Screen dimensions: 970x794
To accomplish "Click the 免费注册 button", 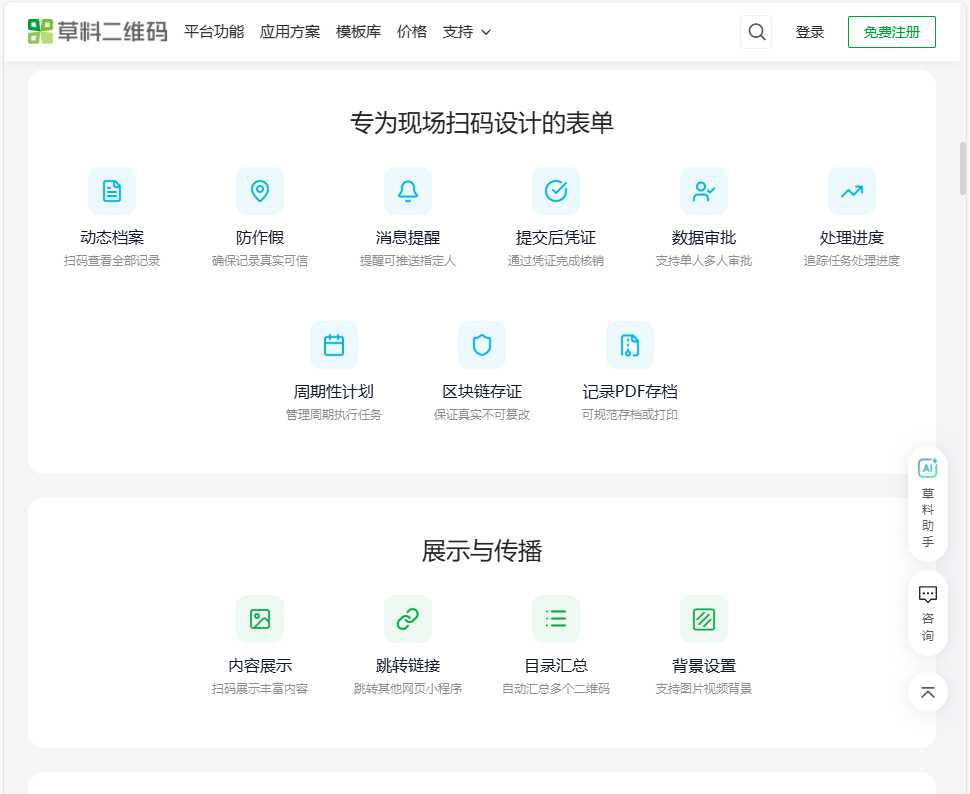I will pyautogui.click(x=891, y=31).
